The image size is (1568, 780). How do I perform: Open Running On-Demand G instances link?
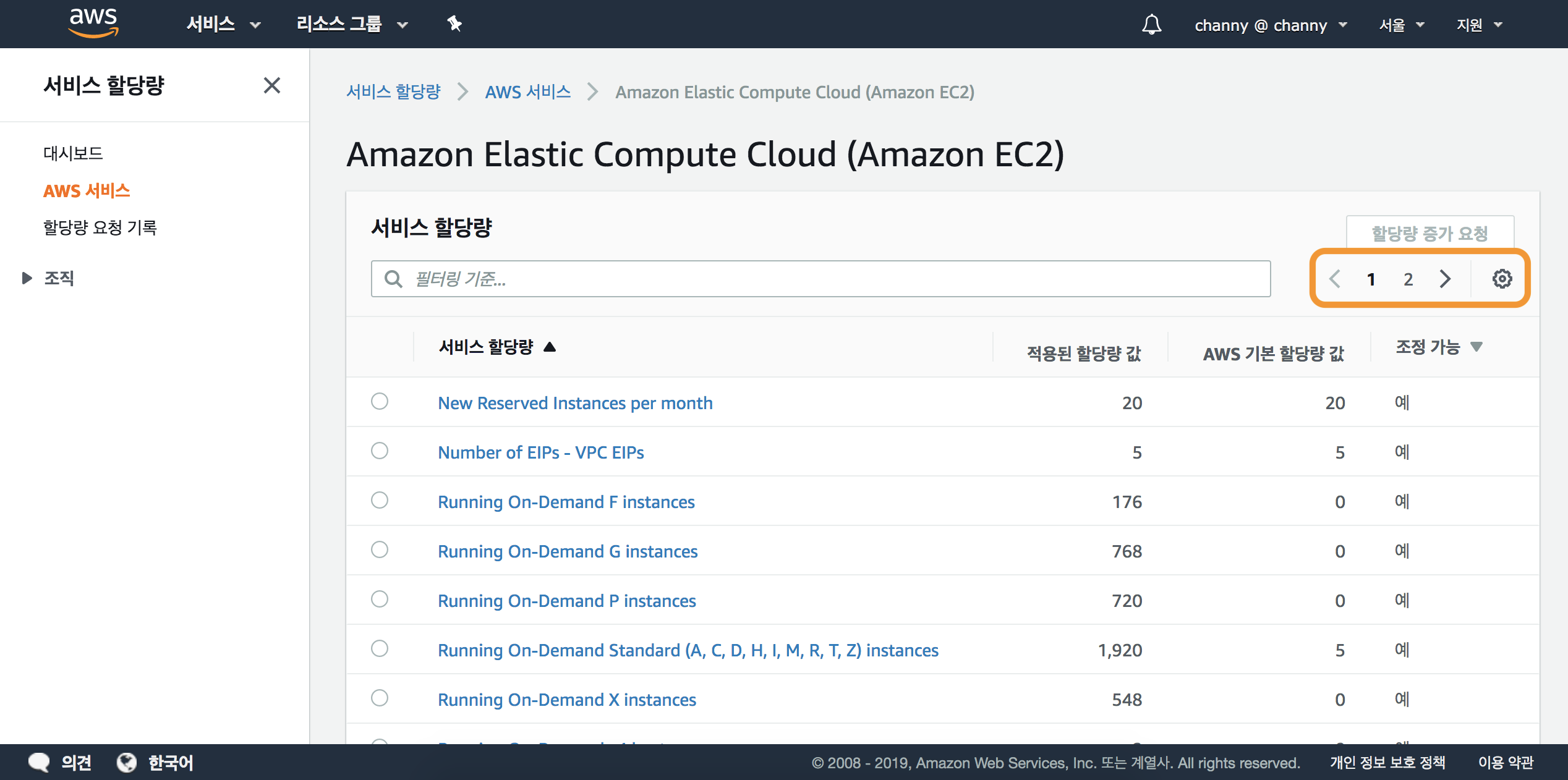point(568,551)
